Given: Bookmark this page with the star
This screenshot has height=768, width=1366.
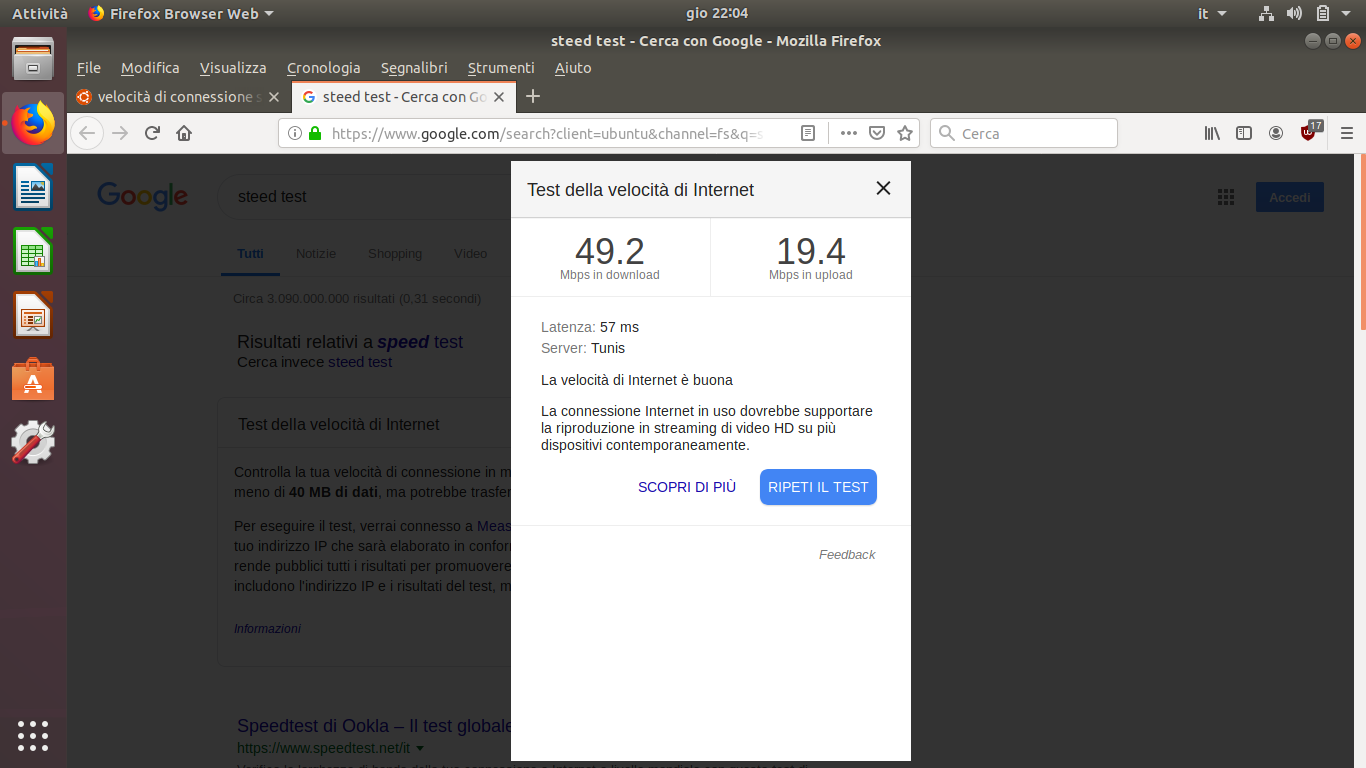Looking at the screenshot, I should [905, 133].
